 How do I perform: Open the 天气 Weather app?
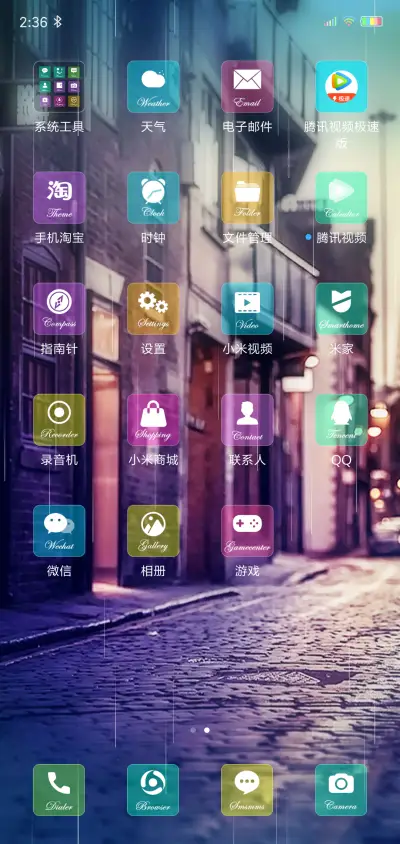(x=153, y=87)
